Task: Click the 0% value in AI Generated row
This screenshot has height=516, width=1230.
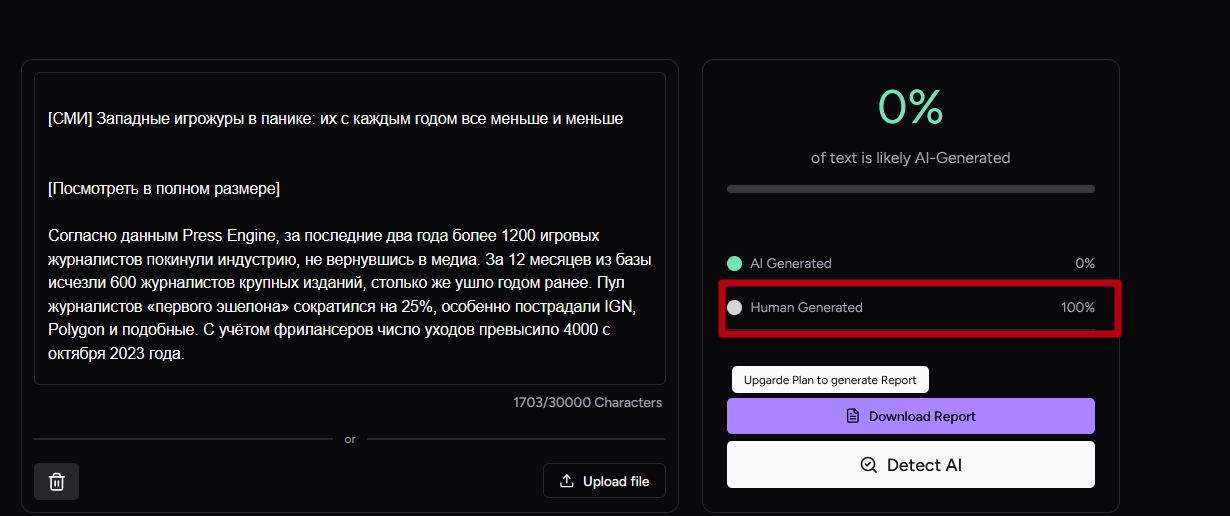Action: pyautogui.click(x=1084, y=263)
